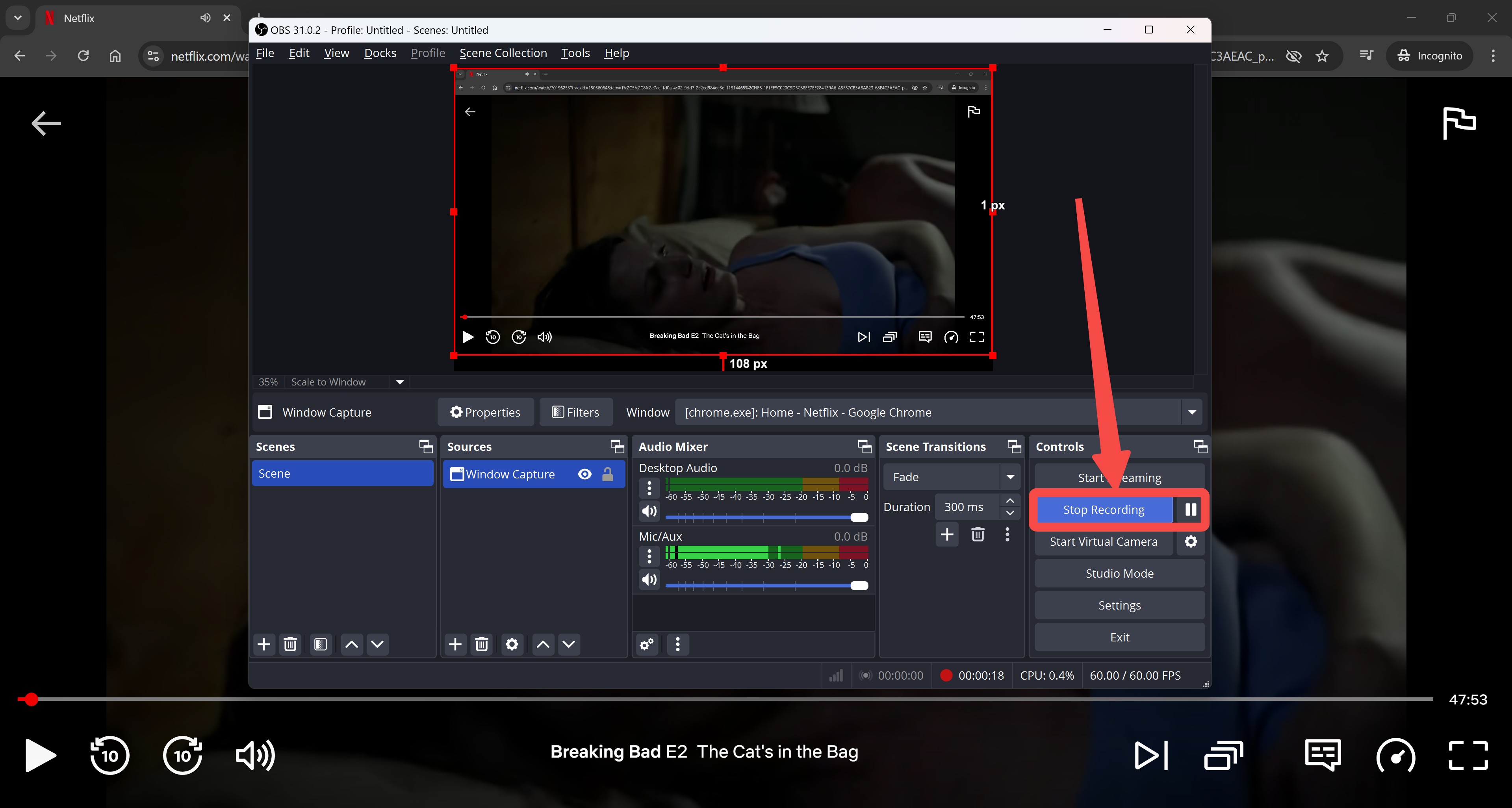Open source Properties button
Screen dimensions: 1512x808
485,413
